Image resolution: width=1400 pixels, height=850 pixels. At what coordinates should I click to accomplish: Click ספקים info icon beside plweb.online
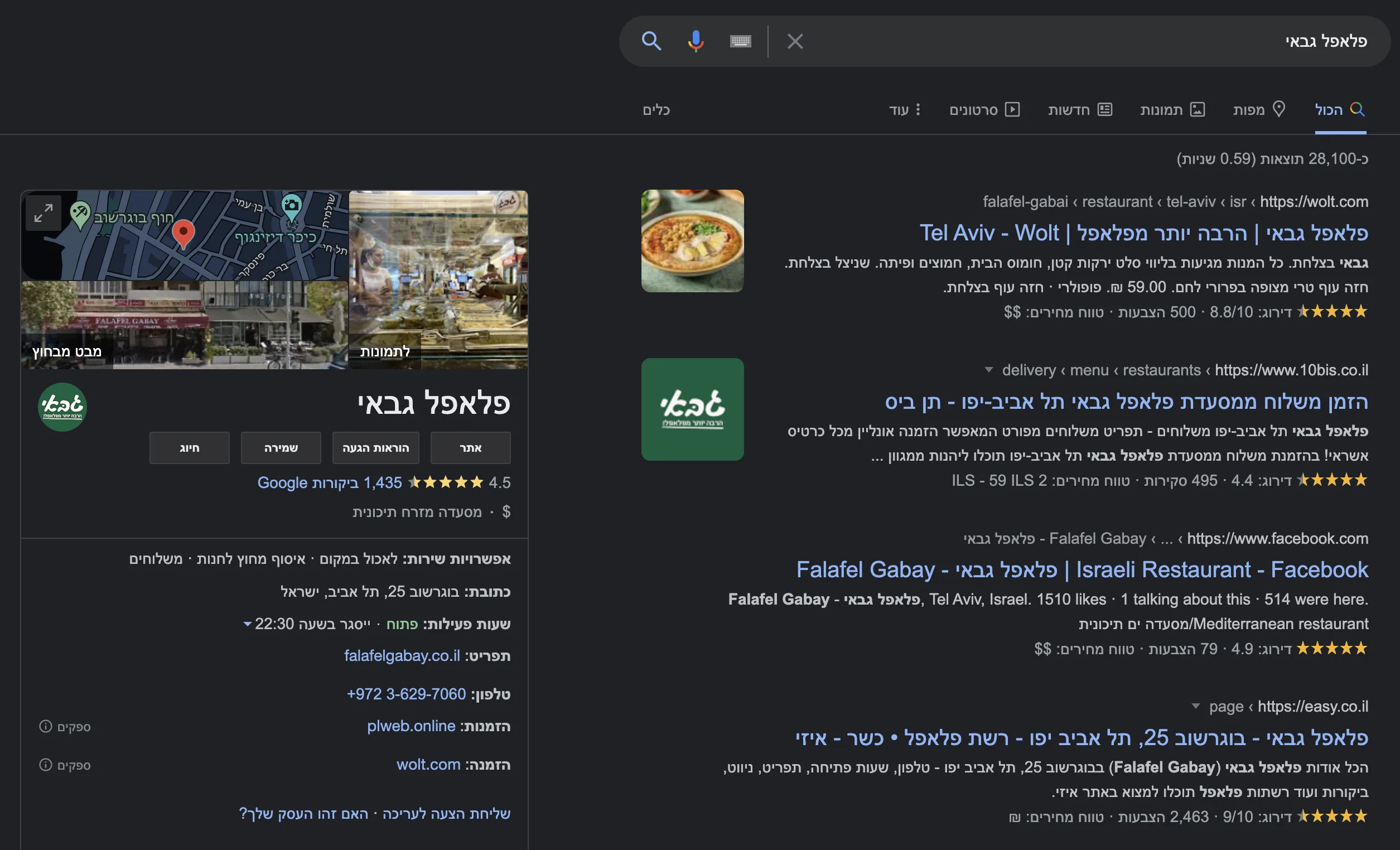pyautogui.click(x=45, y=726)
